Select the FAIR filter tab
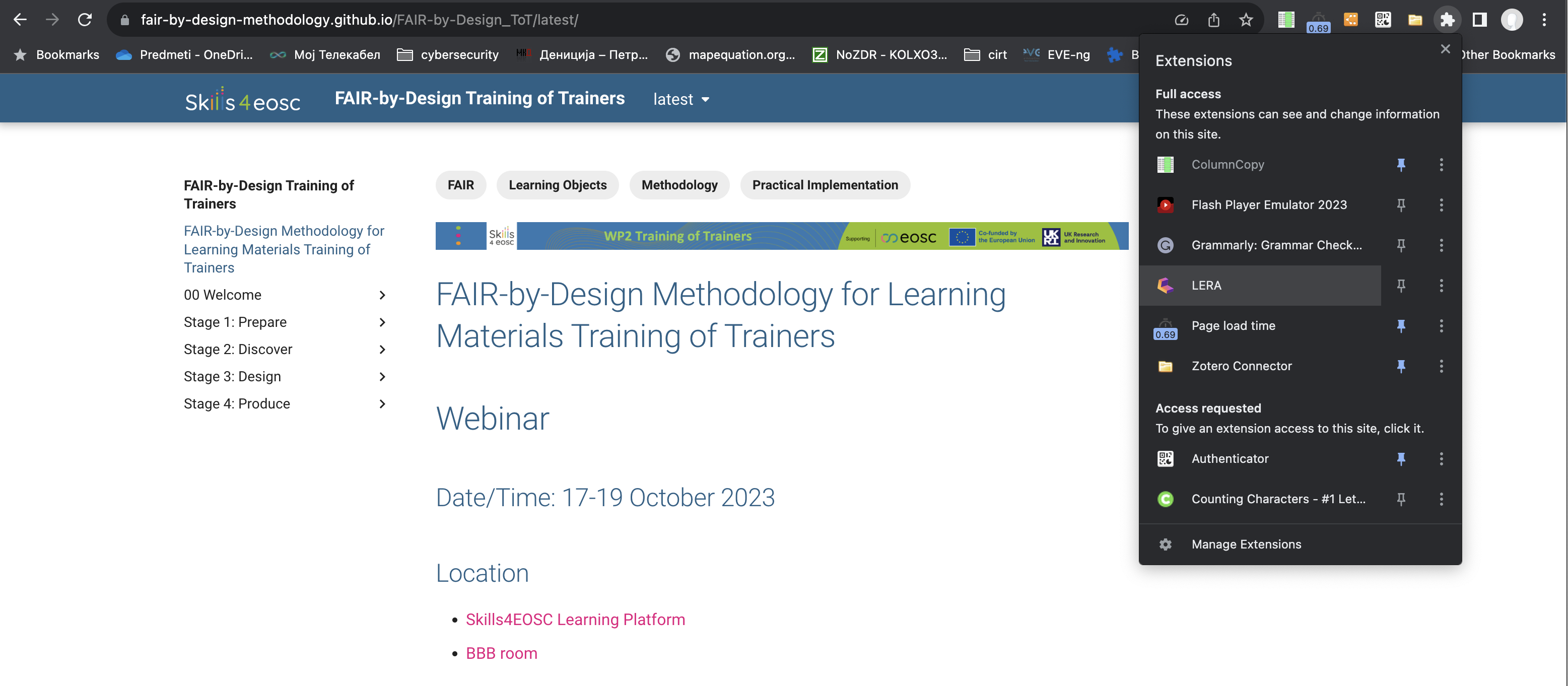 click(x=460, y=184)
